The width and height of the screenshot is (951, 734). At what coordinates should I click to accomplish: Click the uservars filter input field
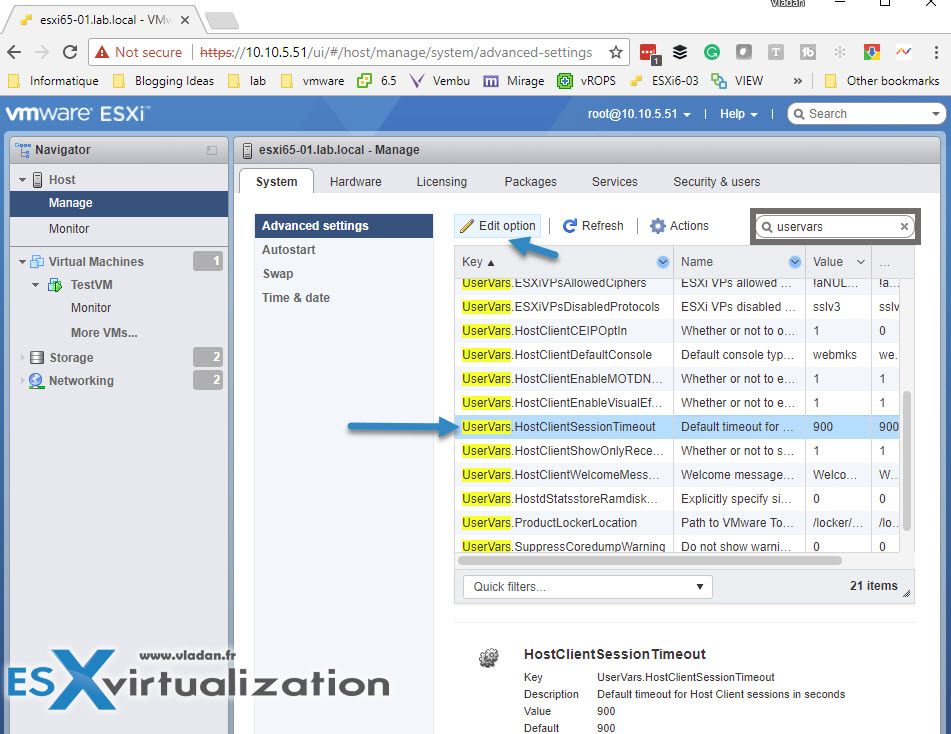tap(834, 226)
